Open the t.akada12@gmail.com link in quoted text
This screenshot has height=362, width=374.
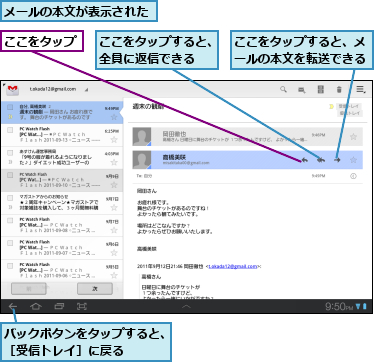pyautogui.click(x=233, y=266)
